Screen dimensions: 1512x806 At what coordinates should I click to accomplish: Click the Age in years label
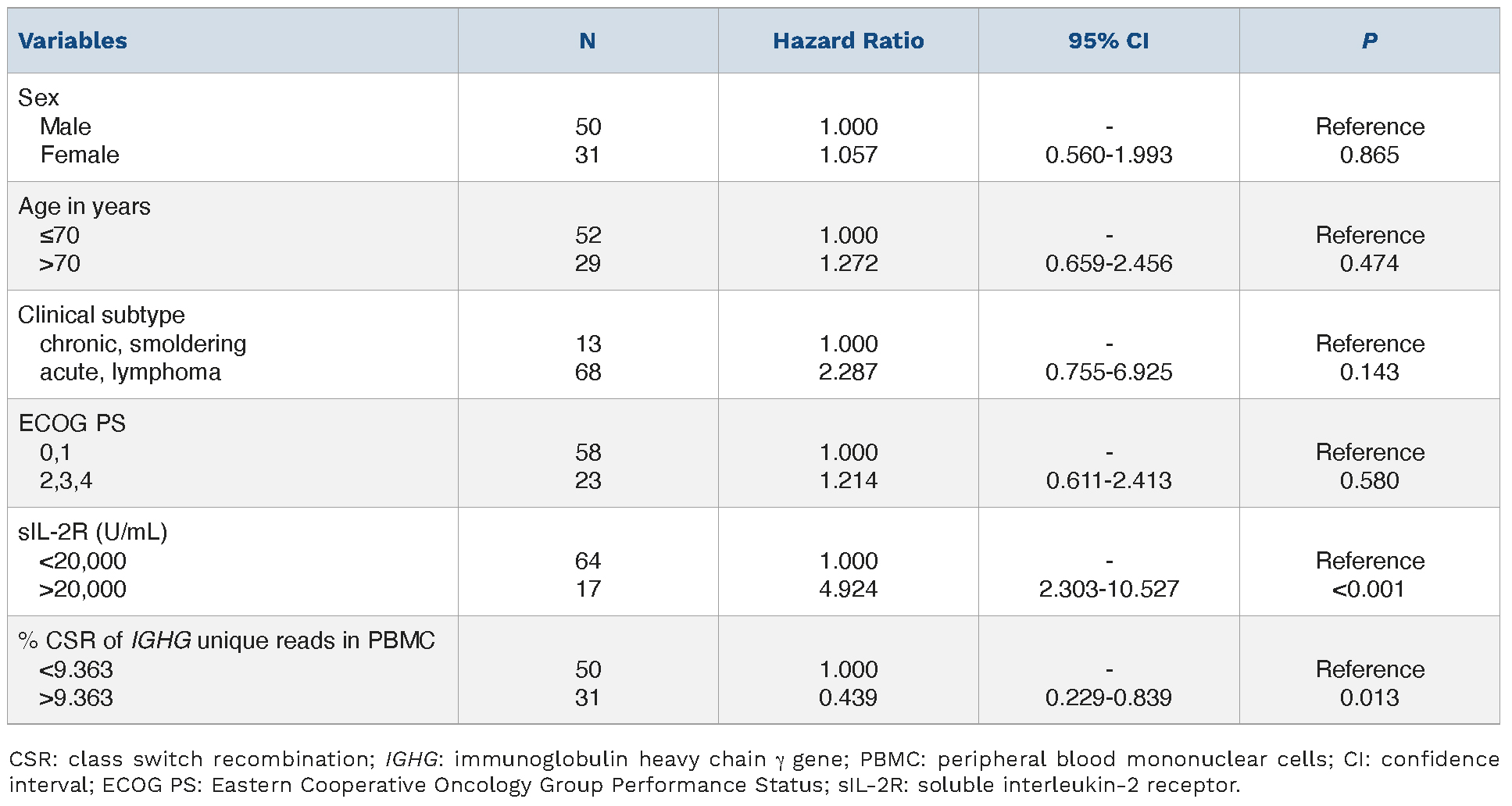[84, 206]
